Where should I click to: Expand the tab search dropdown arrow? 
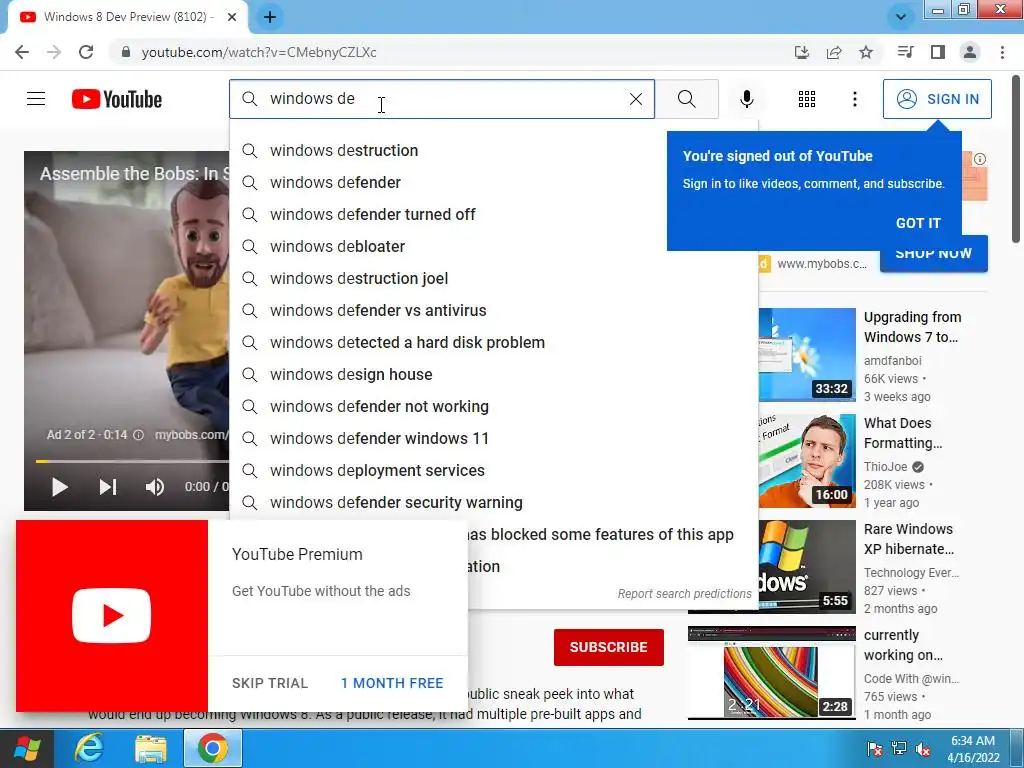(x=901, y=17)
